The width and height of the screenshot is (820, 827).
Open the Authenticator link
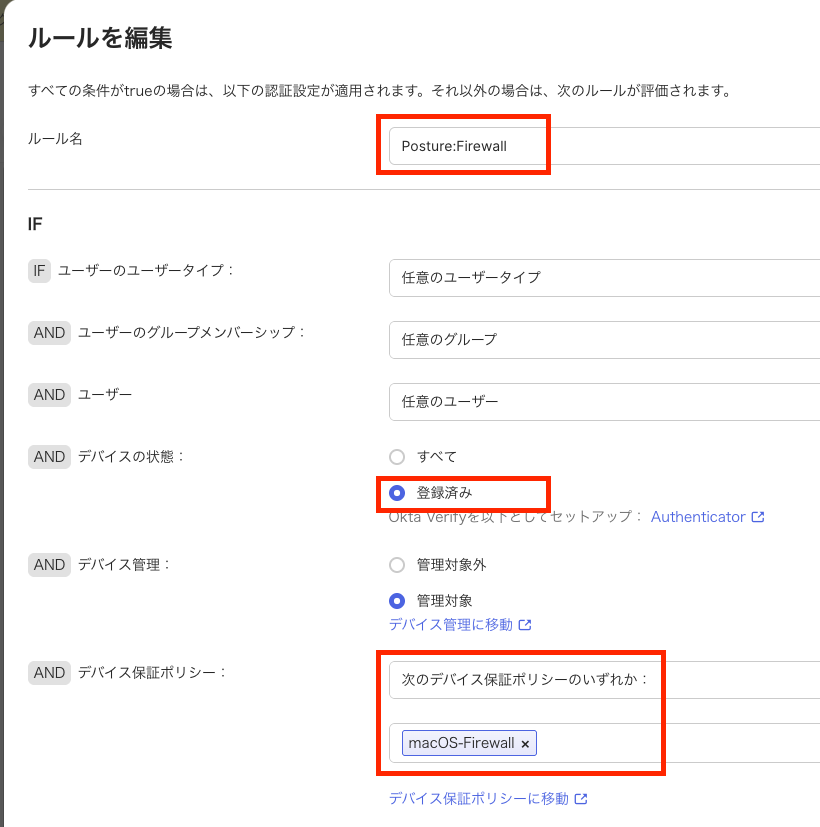pos(698,517)
